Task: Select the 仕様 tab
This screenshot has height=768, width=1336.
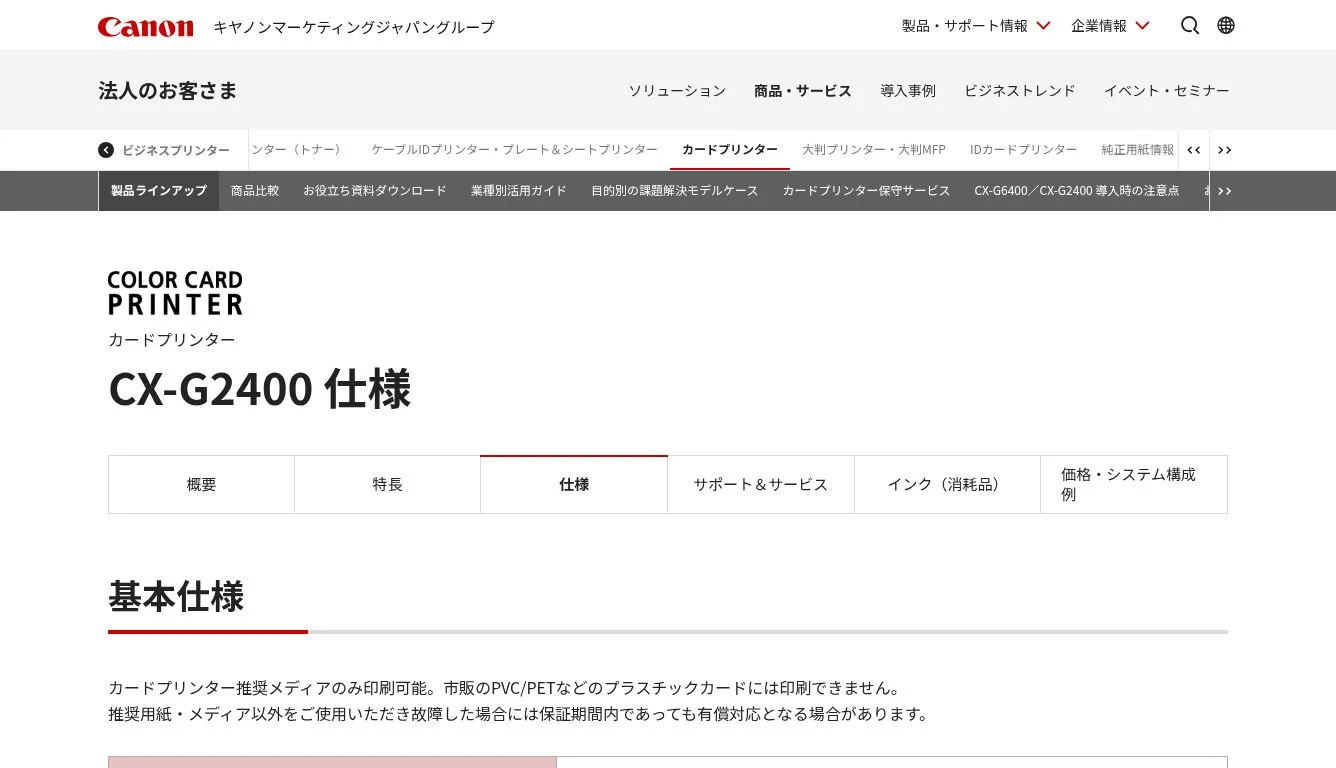Action: [x=574, y=485]
